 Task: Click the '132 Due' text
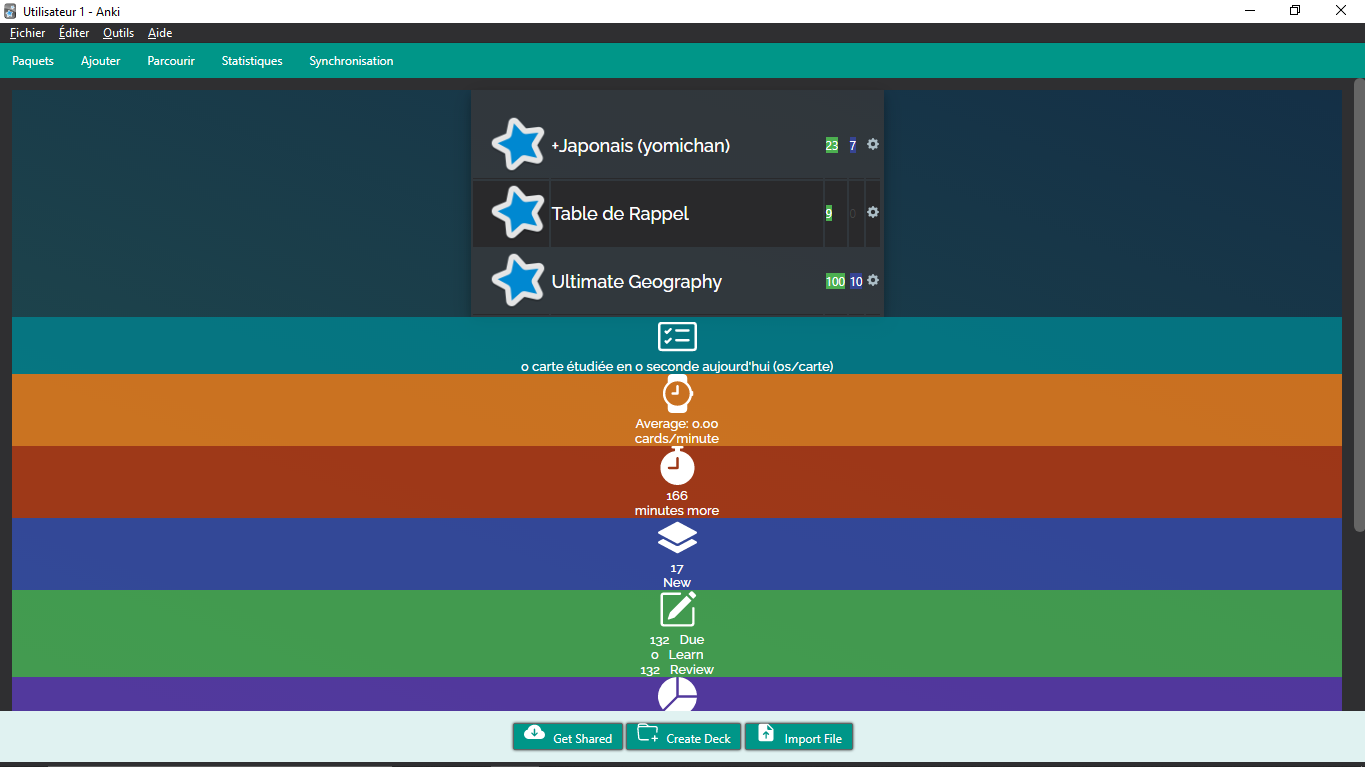tap(677, 639)
